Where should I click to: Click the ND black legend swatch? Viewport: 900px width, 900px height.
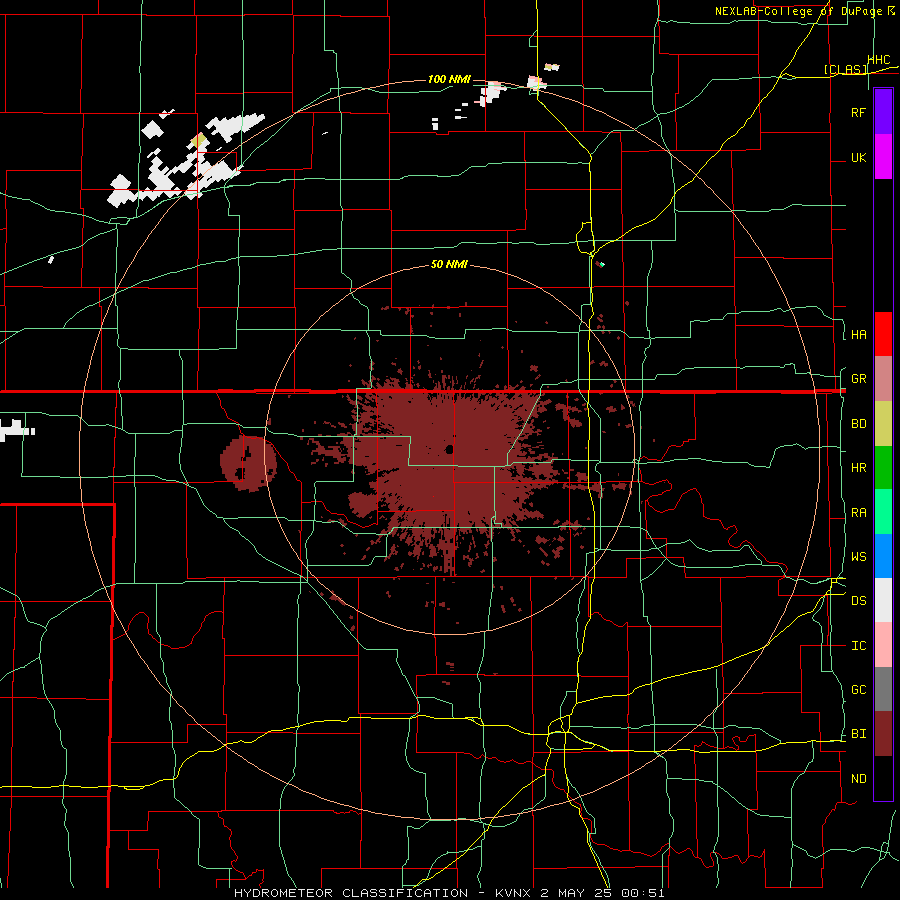[x=883, y=778]
